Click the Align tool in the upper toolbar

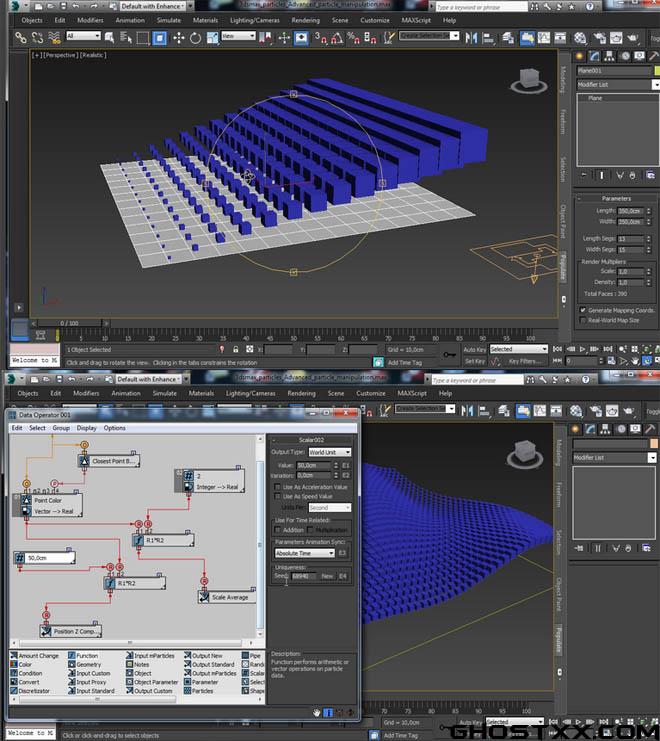(x=488, y=38)
